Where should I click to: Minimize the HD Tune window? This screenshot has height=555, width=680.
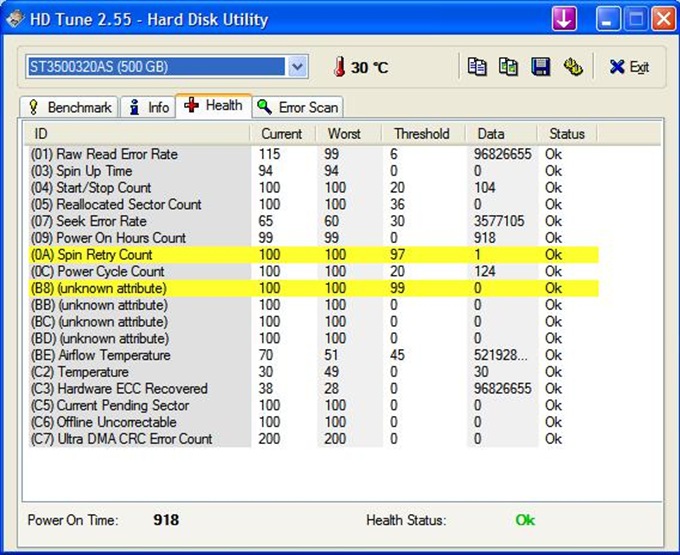pos(609,18)
